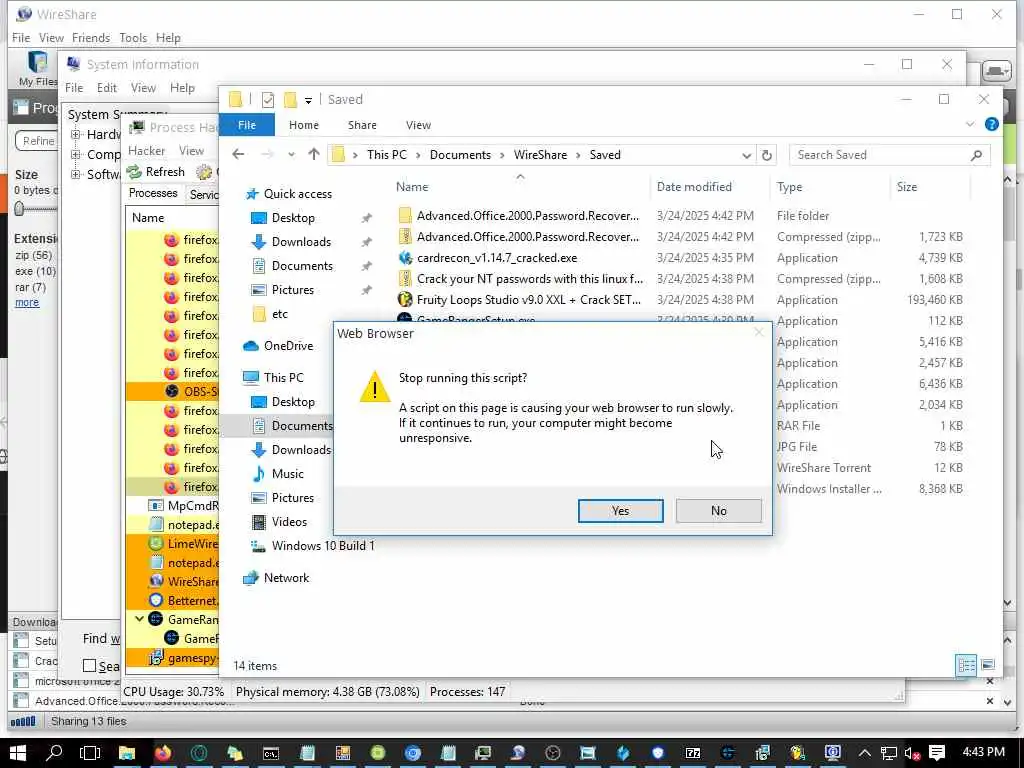Expand Software node in System Information tree
This screenshot has width=1024, height=768.
coord(76,174)
